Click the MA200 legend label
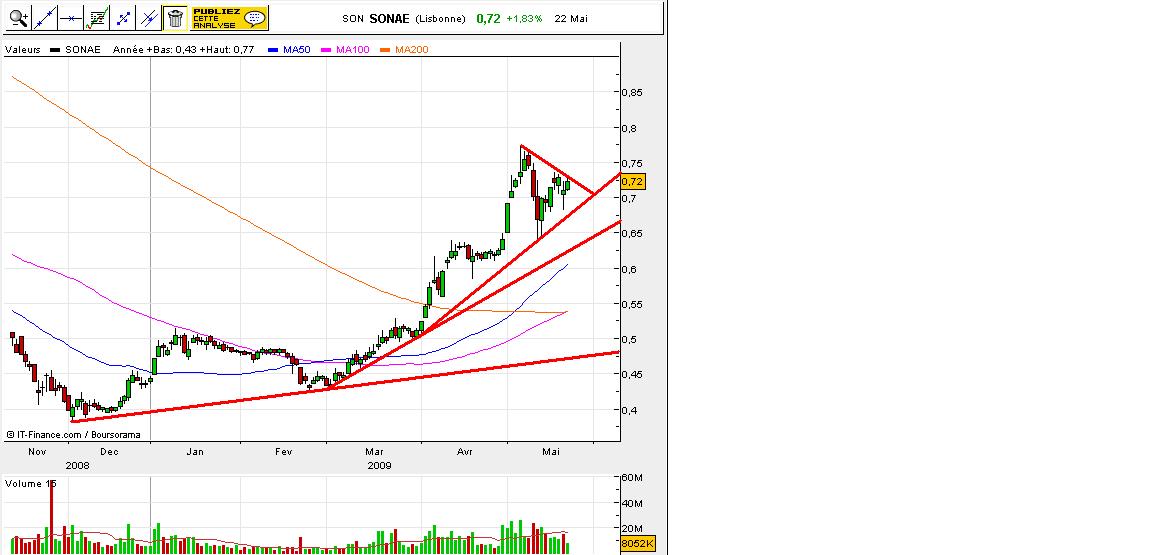The image size is (1169, 555). tap(412, 50)
